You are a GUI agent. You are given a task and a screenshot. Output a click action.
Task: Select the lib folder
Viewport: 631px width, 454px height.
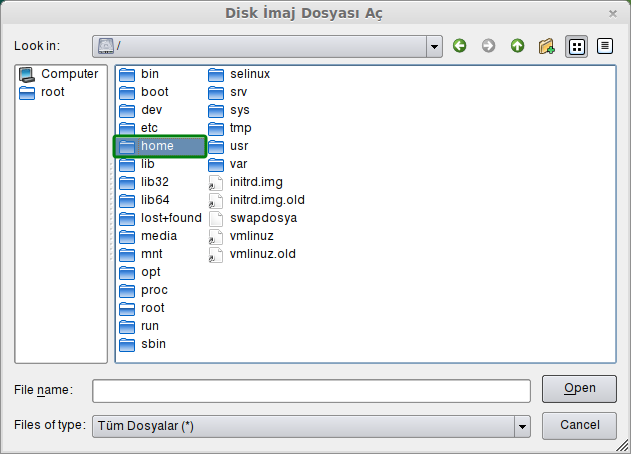137,164
